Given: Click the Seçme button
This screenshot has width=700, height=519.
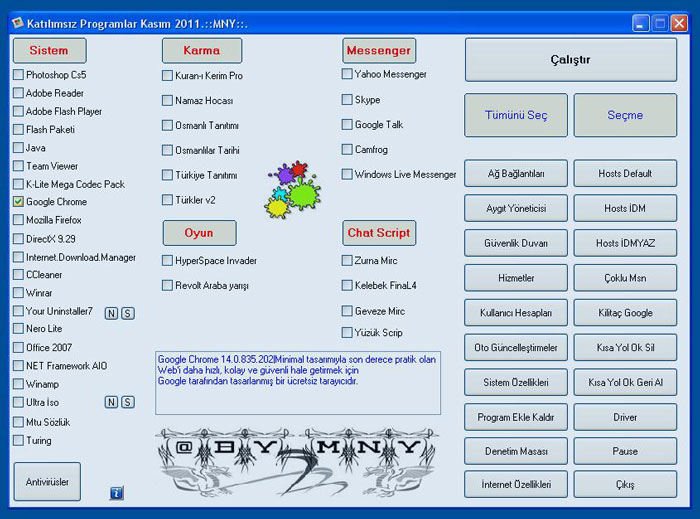Looking at the screenshot, I should coord(625,115).
